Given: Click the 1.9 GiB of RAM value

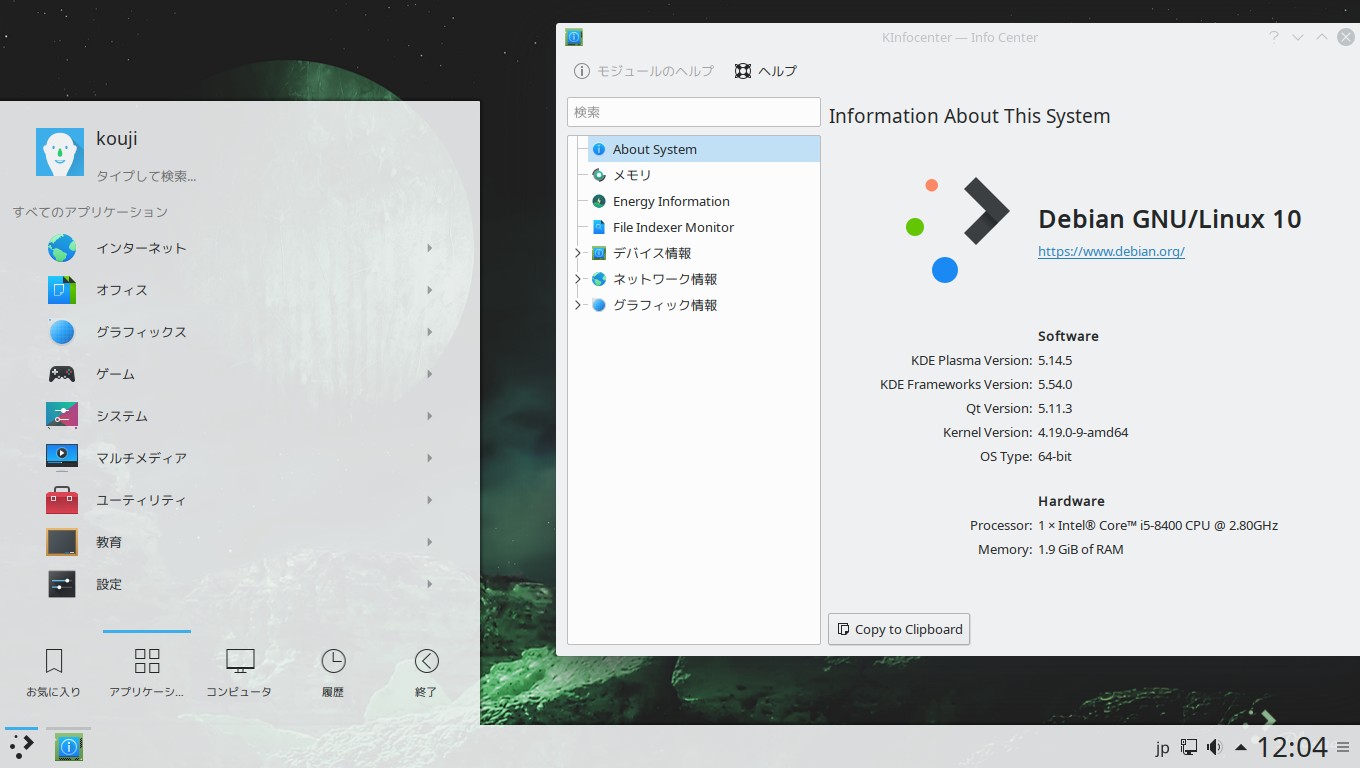Looking at the screenshot, I should coord(1081,549).
